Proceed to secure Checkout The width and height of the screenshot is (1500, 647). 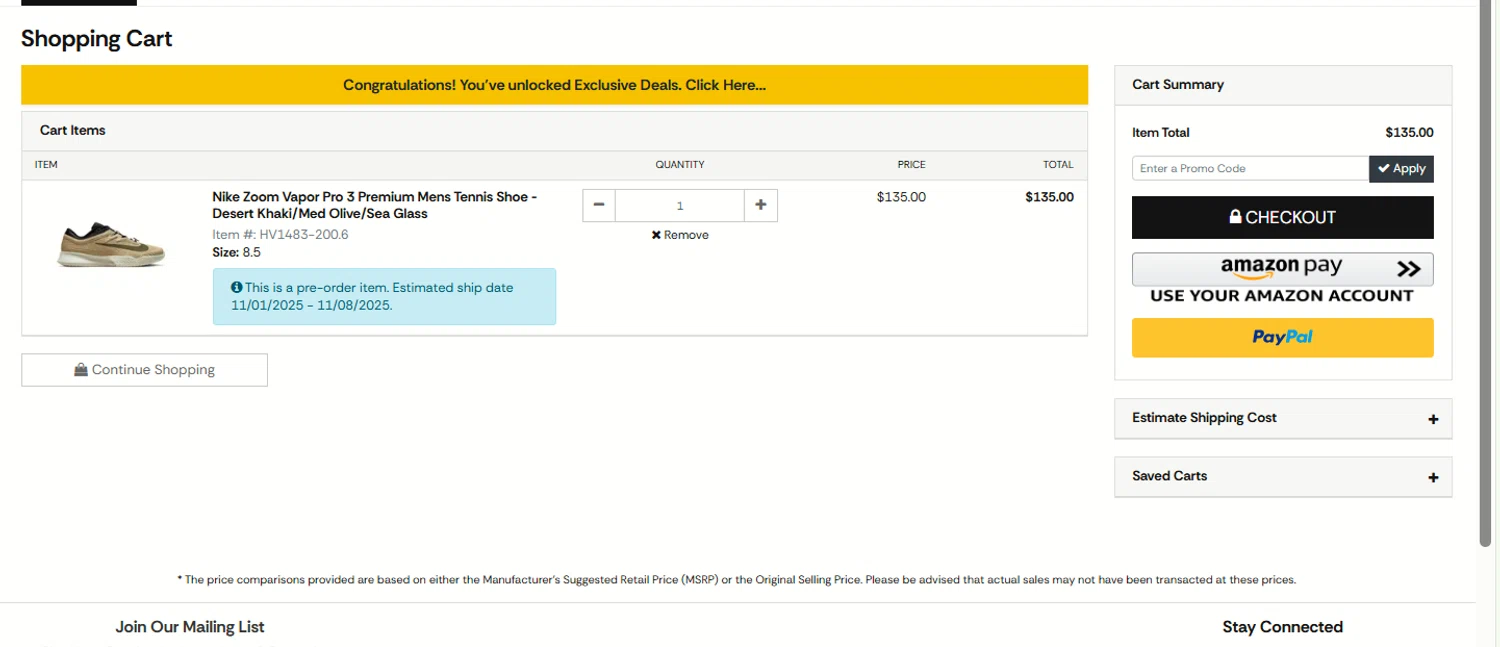click(x=1282, y=217)
